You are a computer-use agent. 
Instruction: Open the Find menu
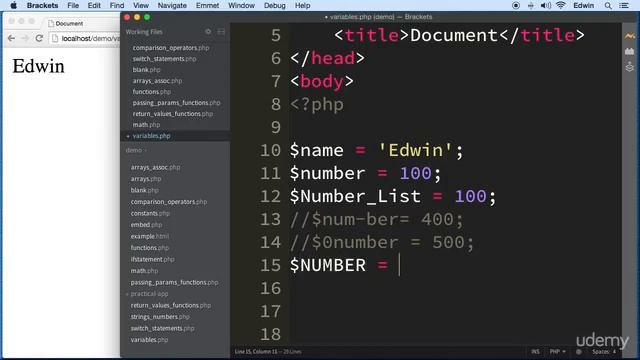[x=117, y=5]
